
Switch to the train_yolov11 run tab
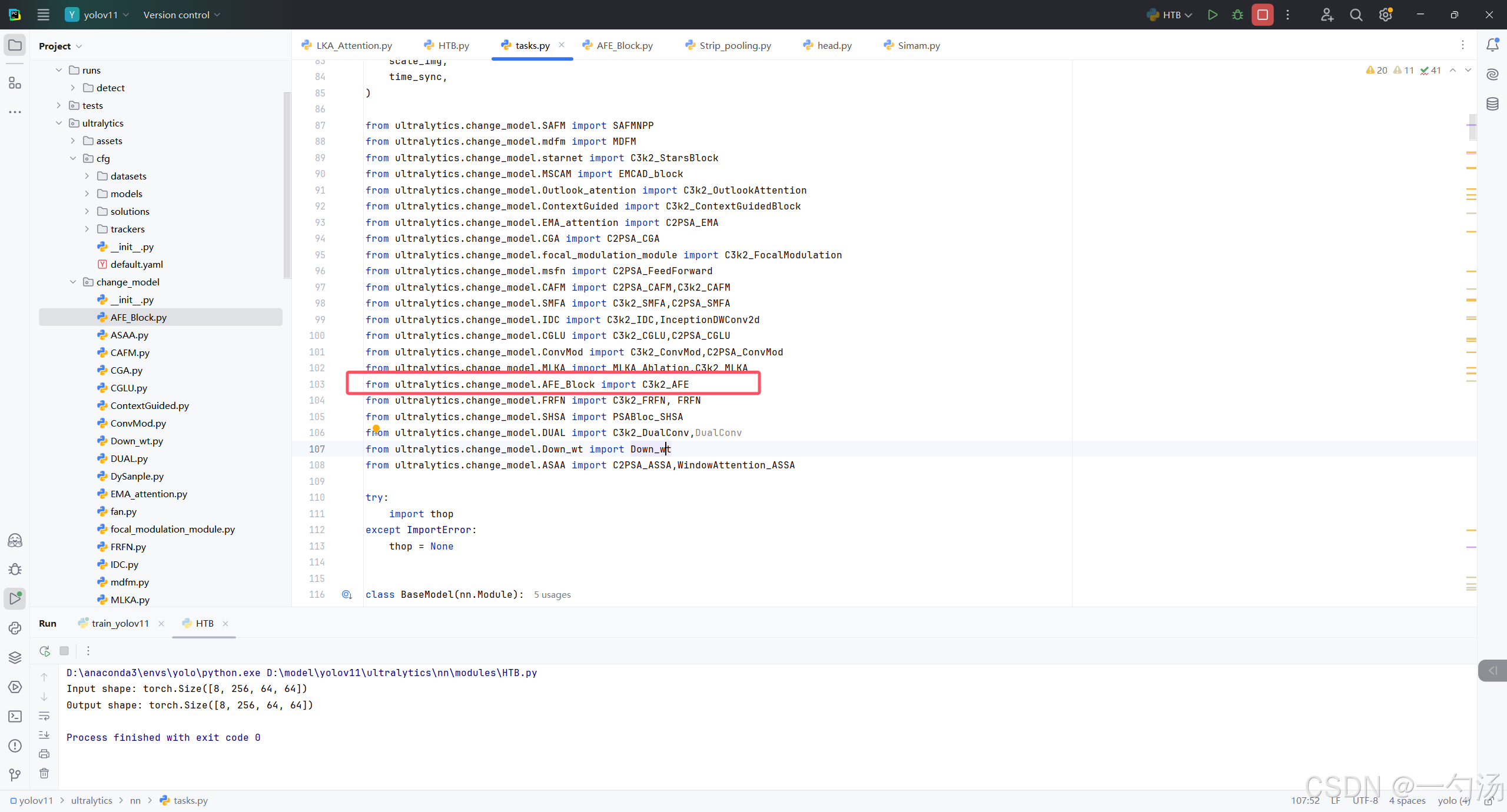(x=120, y=623)
